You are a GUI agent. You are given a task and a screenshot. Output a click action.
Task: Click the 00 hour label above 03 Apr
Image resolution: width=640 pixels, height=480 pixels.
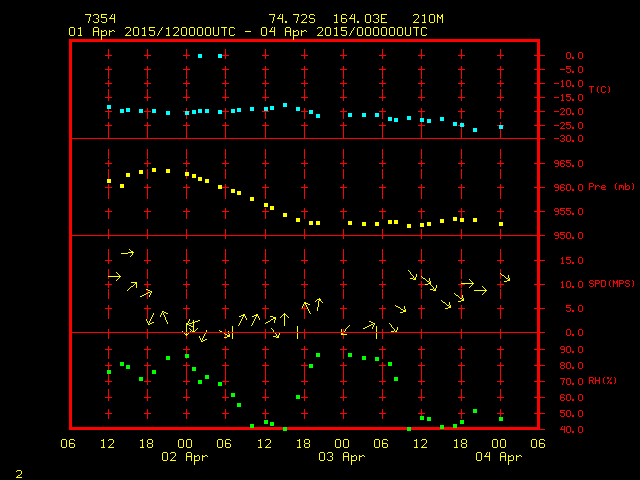pos(342,444)
